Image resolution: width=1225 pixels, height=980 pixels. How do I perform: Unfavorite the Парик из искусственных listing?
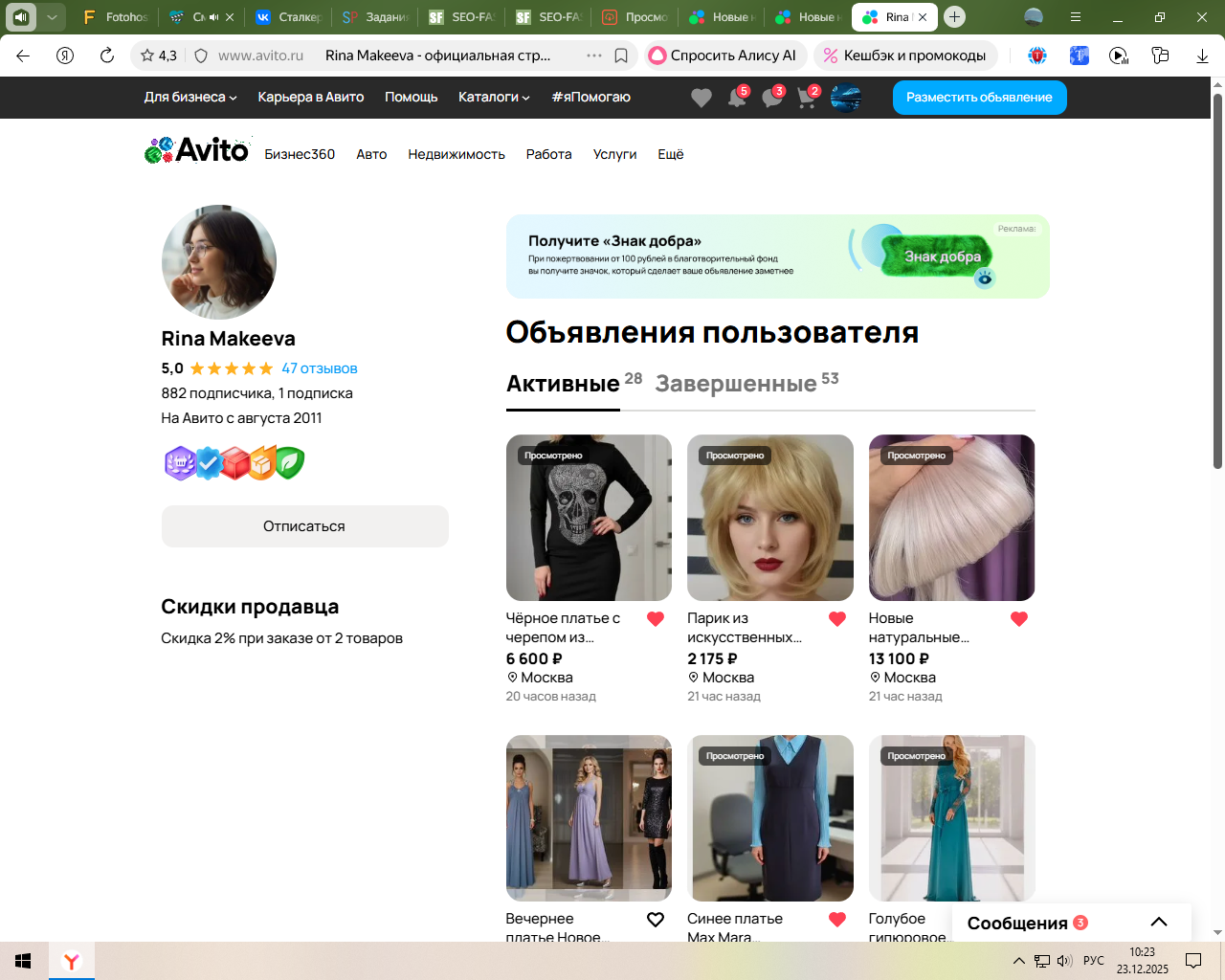tap(837, 619)
